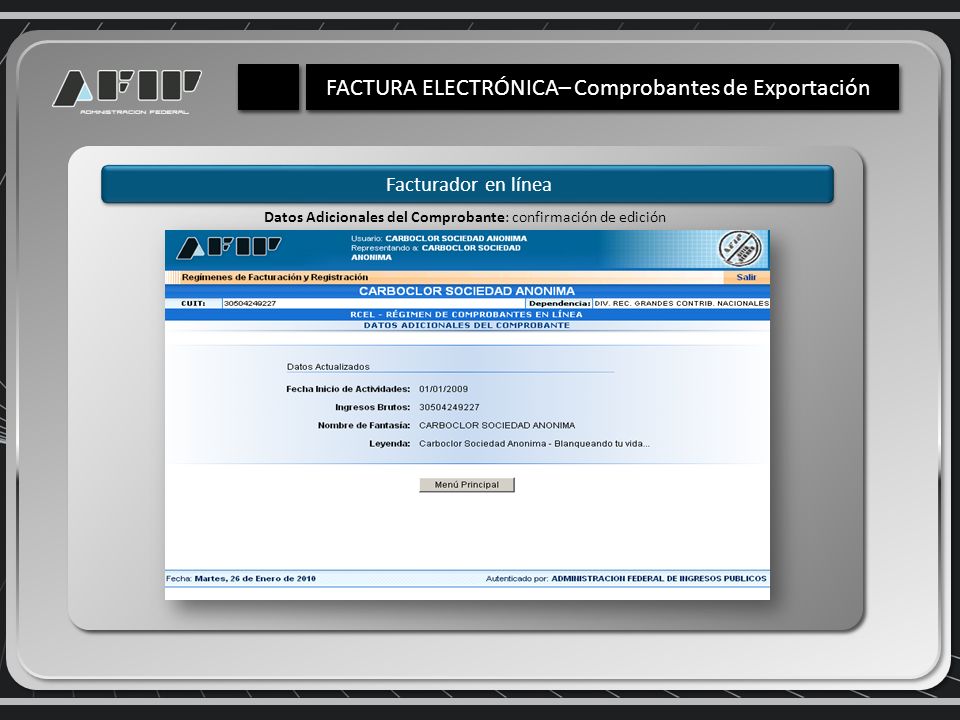This screenshot has width=960, height=720.
Task: Click the blue CARBOCLOR SOCIEDAD ANONIMA company title bar
Action: point(467,291)
